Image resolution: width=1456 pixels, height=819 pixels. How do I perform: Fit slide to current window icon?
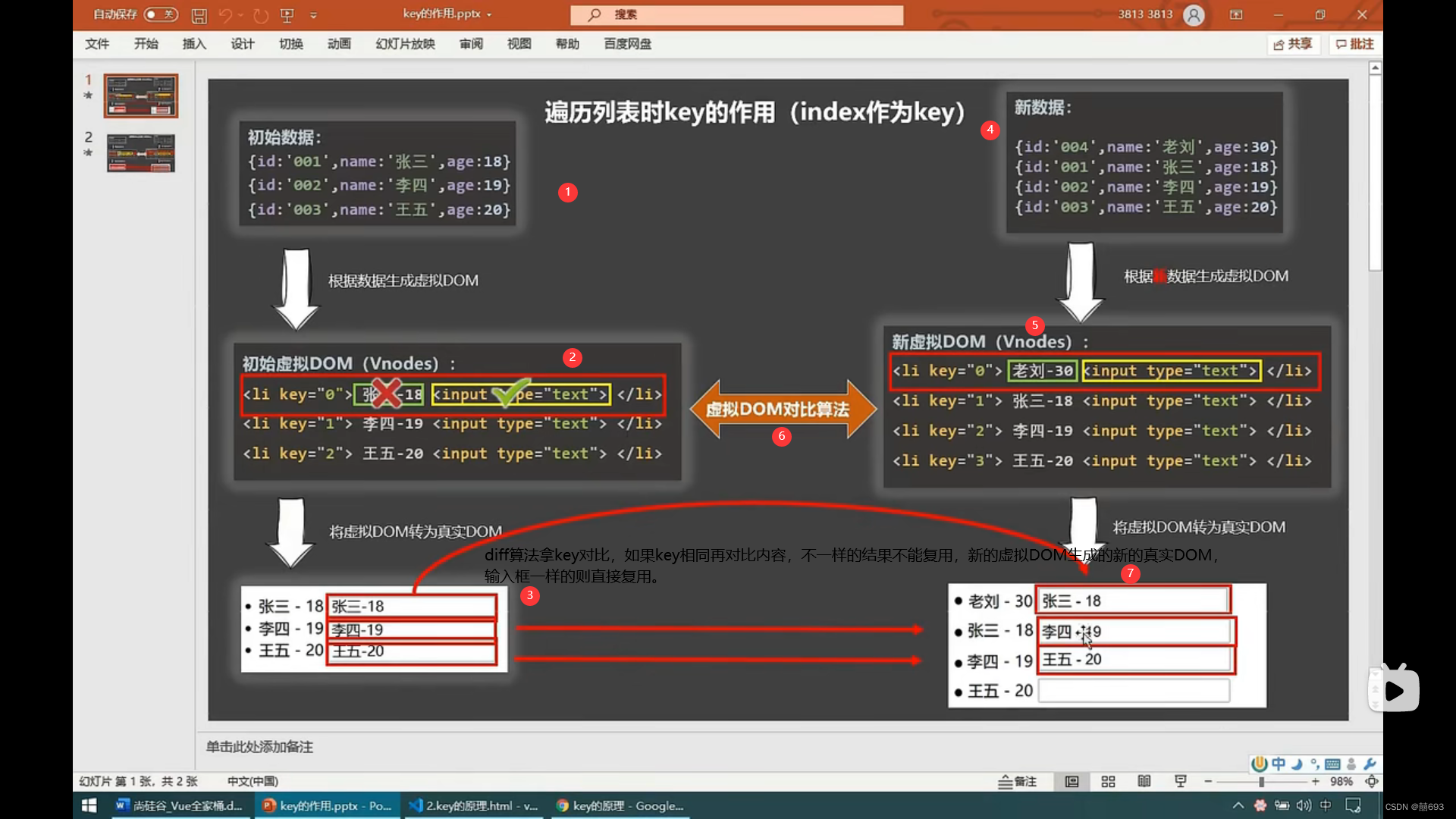click(x=1371, y=781)
